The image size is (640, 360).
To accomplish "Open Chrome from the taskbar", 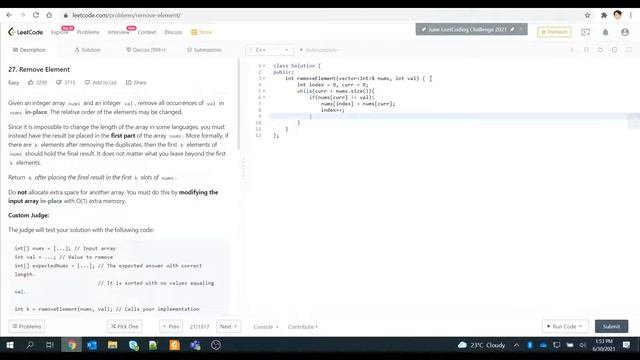I will tap(71, 345).
